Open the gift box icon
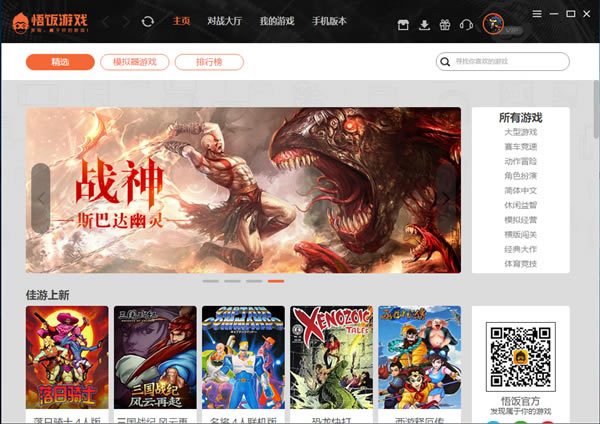The height and width of the screenshot is (424, 600). coord(445,25)
